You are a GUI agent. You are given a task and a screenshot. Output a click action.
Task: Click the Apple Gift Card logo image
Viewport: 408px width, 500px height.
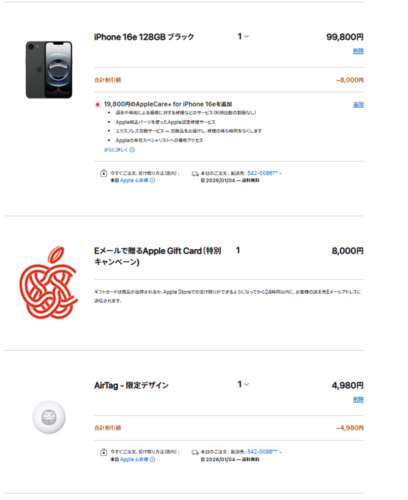point(49,282)
